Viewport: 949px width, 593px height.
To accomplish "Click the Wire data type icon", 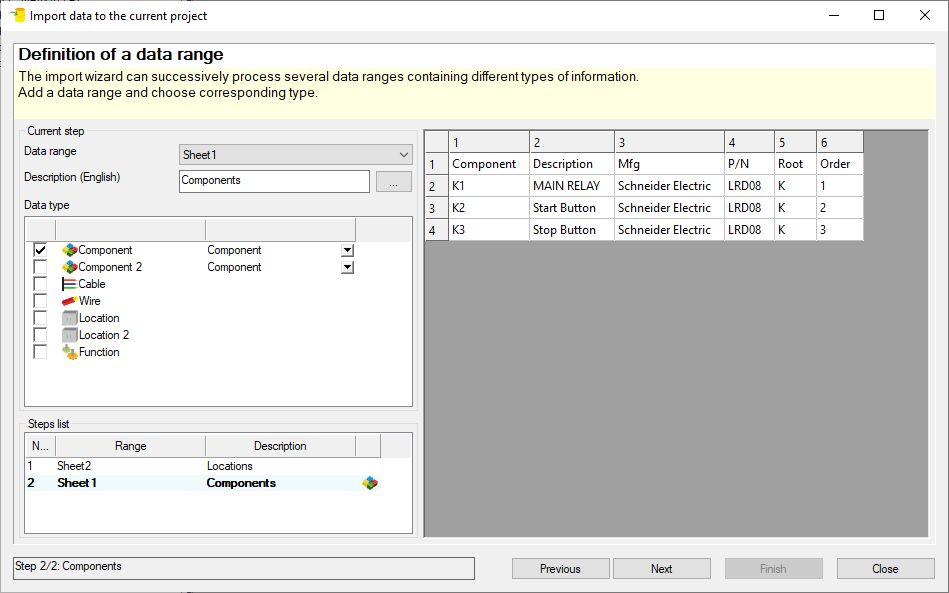I will click(x=70, y=301).
